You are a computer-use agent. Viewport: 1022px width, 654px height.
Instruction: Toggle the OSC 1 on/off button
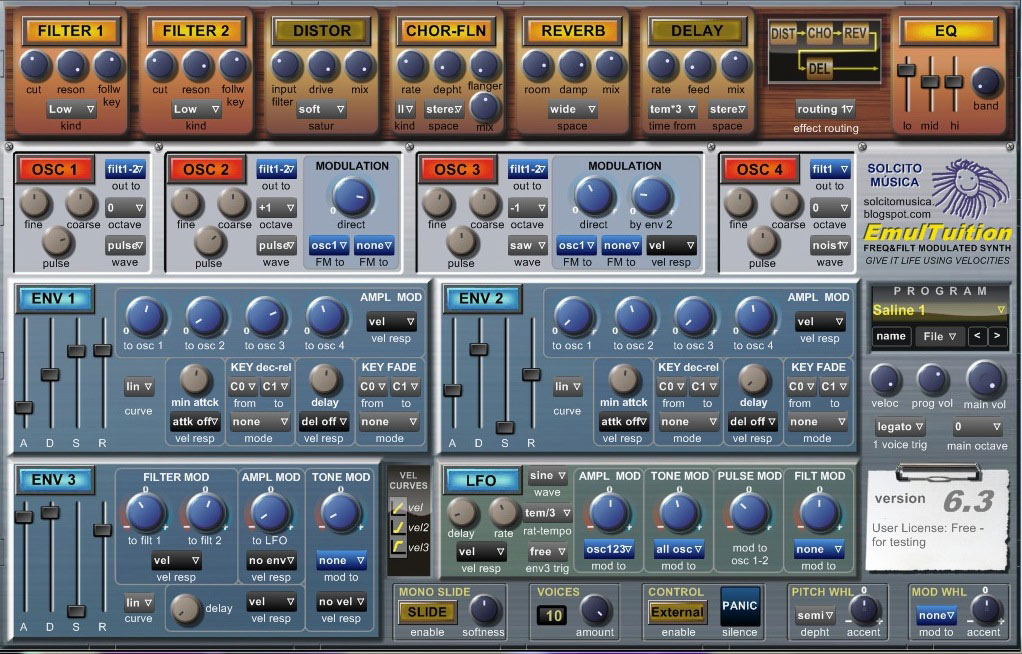tap(55, 170)
